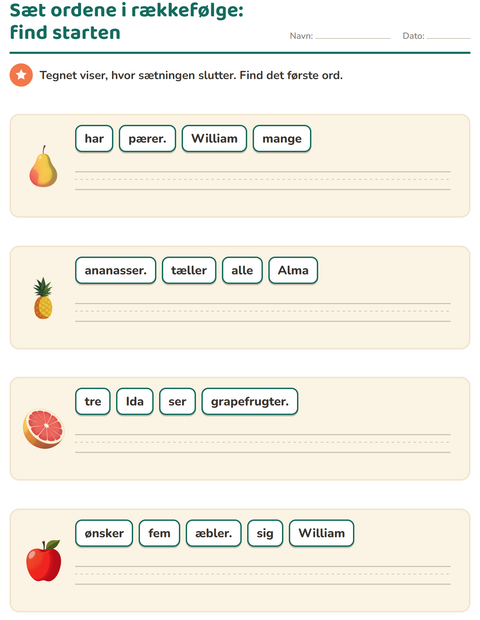Select the word tile 'har'
This screenshot has height=620, width=480.
94,138
